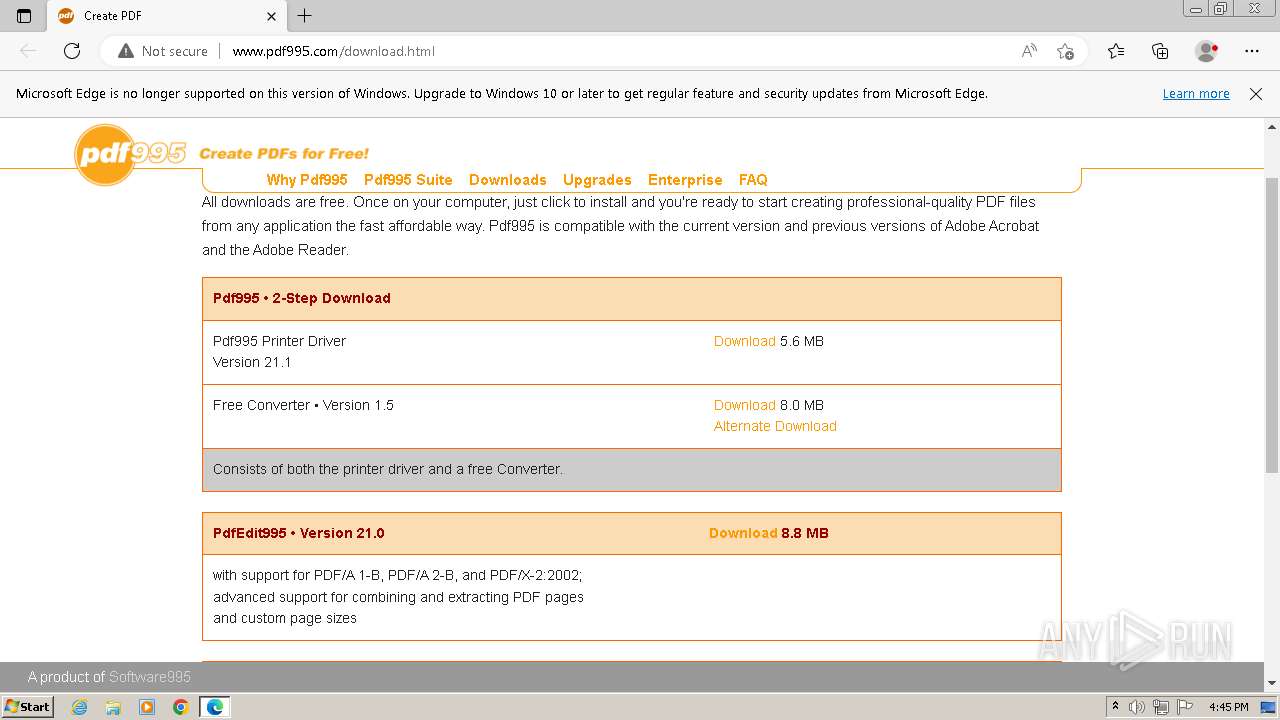Click the new tab plus button

pos(305,16)
